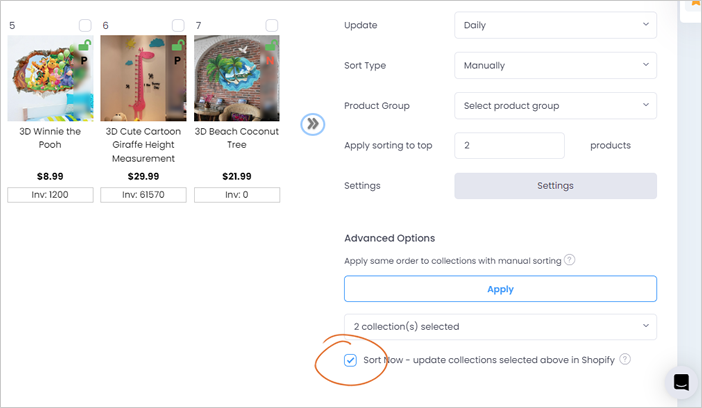Select checkbox for product number 6
Image resolution: width=702 pixels, height=408 pixels.
[x=178, y=25]
